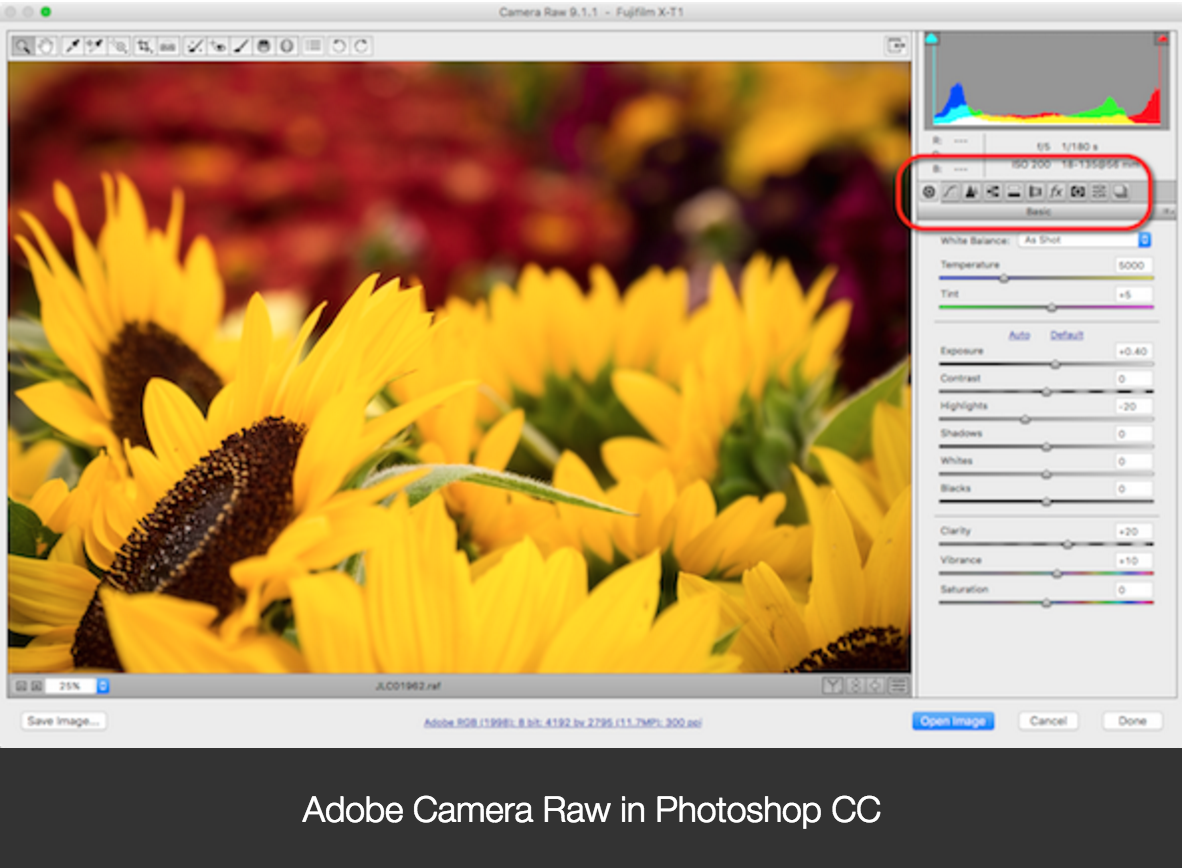This screenshot has height=868, width=1182.
Task: Open the workflow options link
Action: pyautogui.click(x=564, y=722)
